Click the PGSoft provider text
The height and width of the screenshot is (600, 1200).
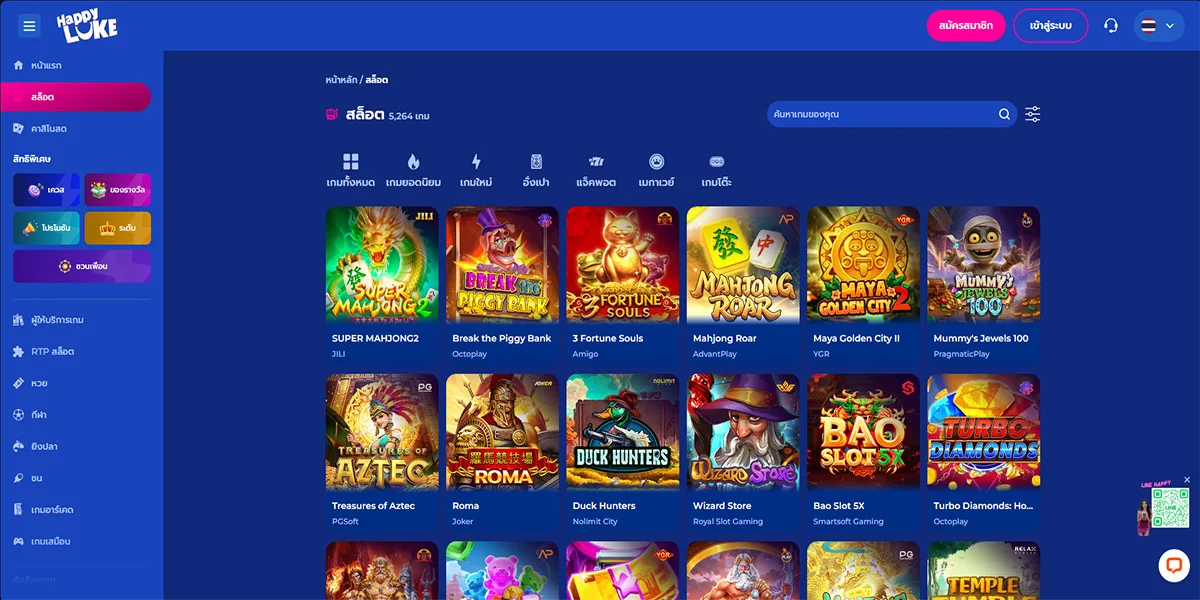pyautogui.click(x=345, y=521)
